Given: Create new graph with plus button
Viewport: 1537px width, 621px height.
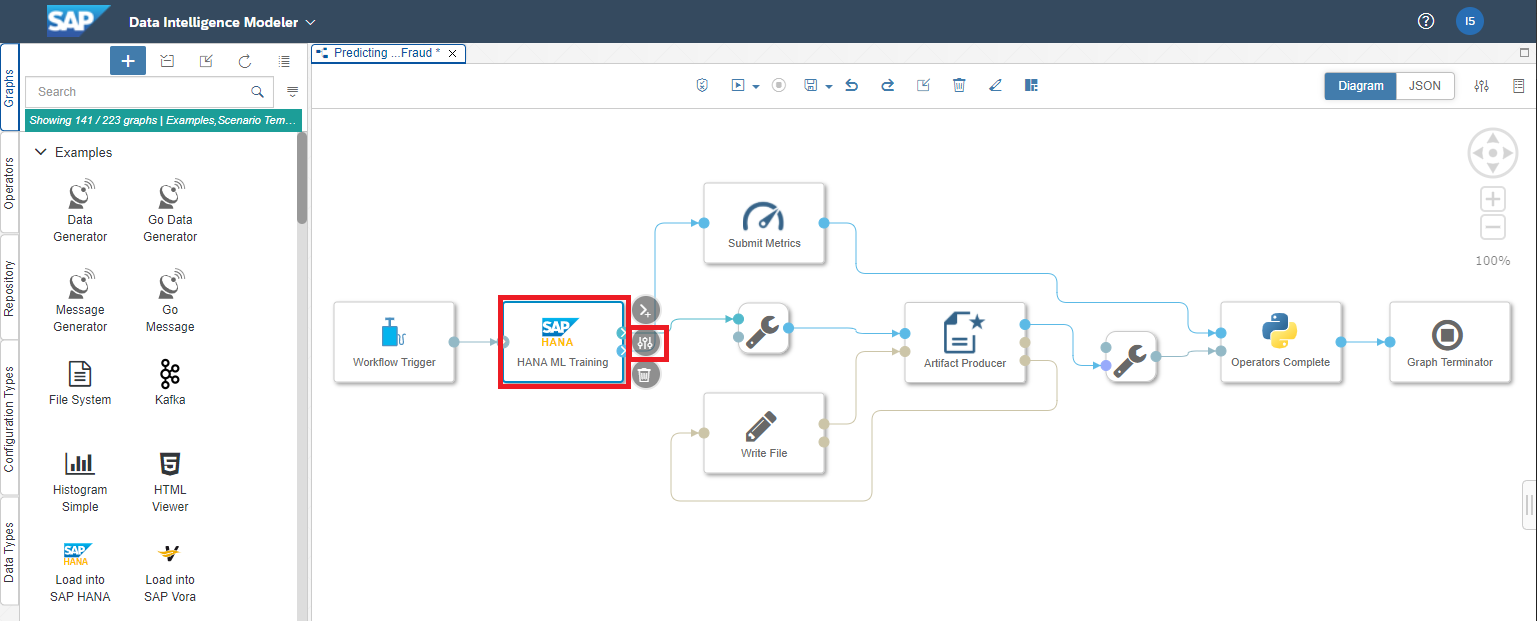Looking at the screenshot, I should pos(128,61).
